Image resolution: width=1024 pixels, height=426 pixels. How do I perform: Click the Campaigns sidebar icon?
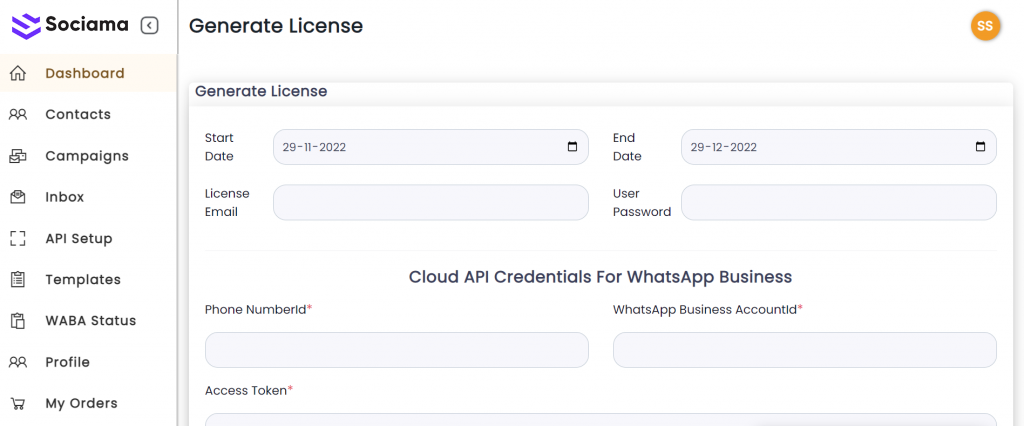pos(17,156)
